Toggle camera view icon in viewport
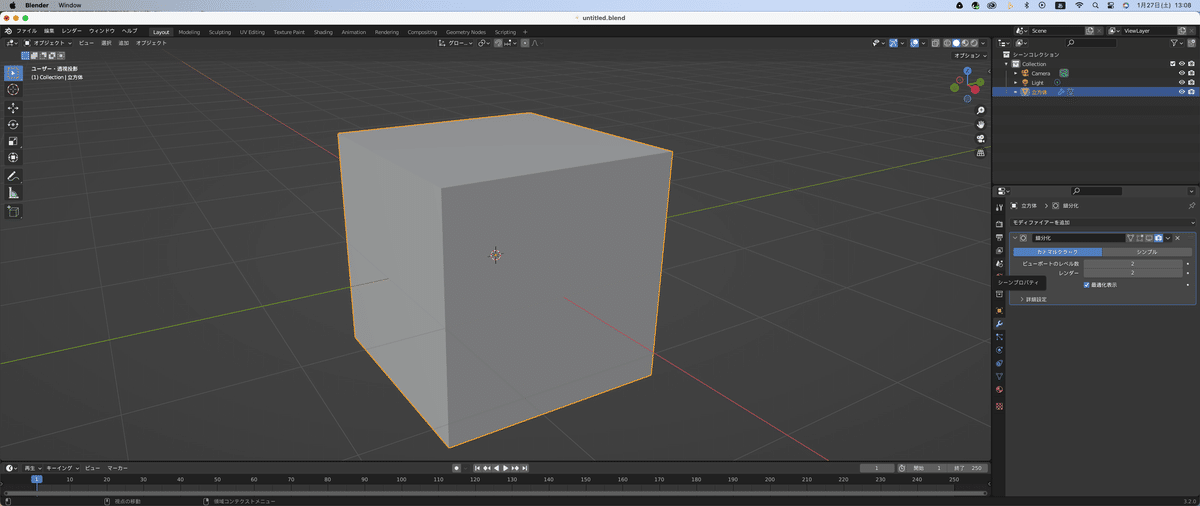 click(x=980, y=138)
